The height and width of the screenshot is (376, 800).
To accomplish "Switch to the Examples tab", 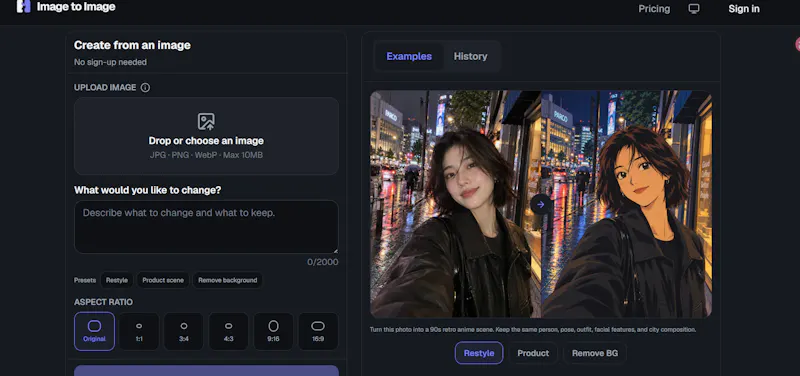I will [x=409, y=57].
